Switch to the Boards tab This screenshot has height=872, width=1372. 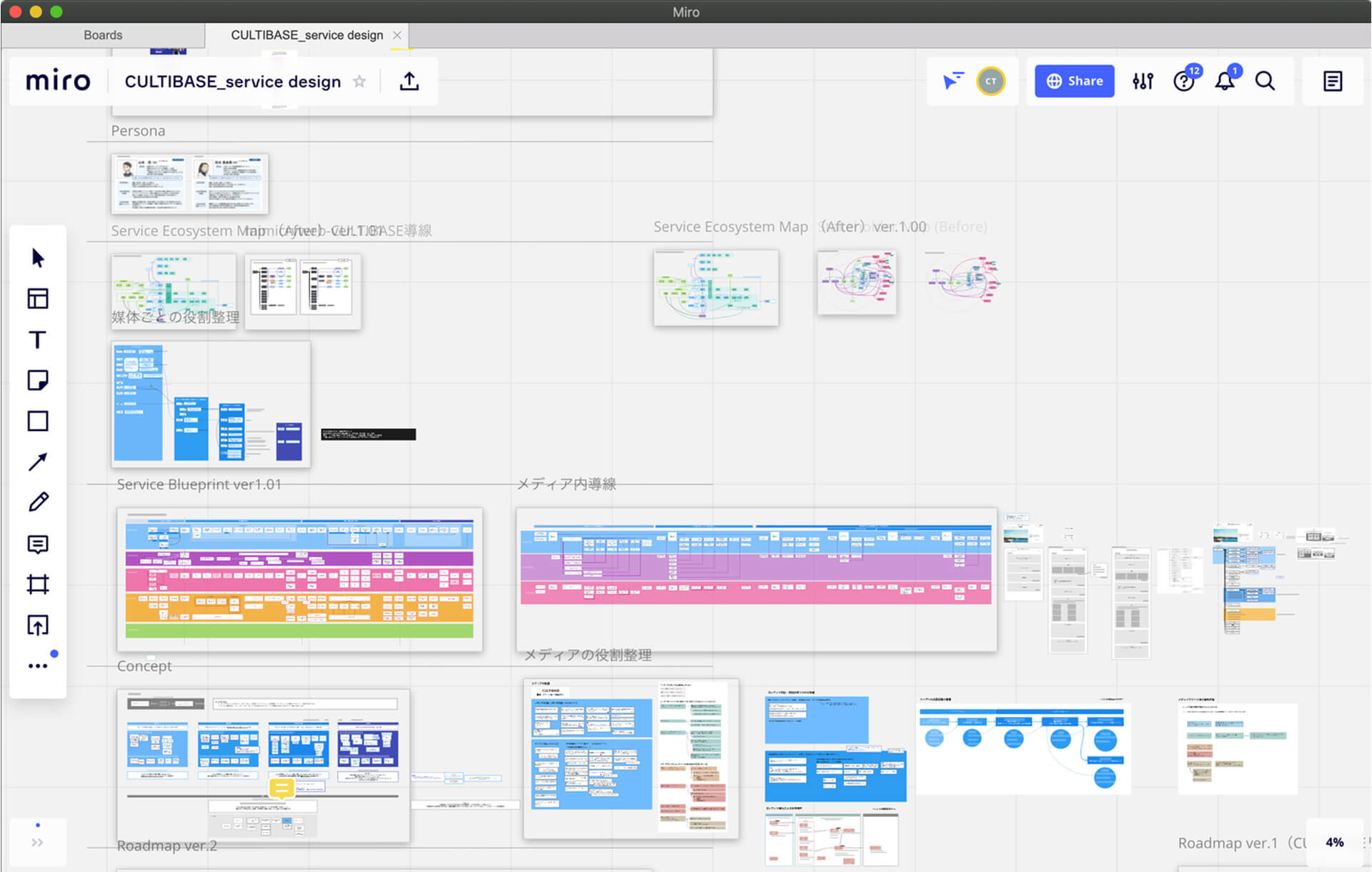pos(103,35)
